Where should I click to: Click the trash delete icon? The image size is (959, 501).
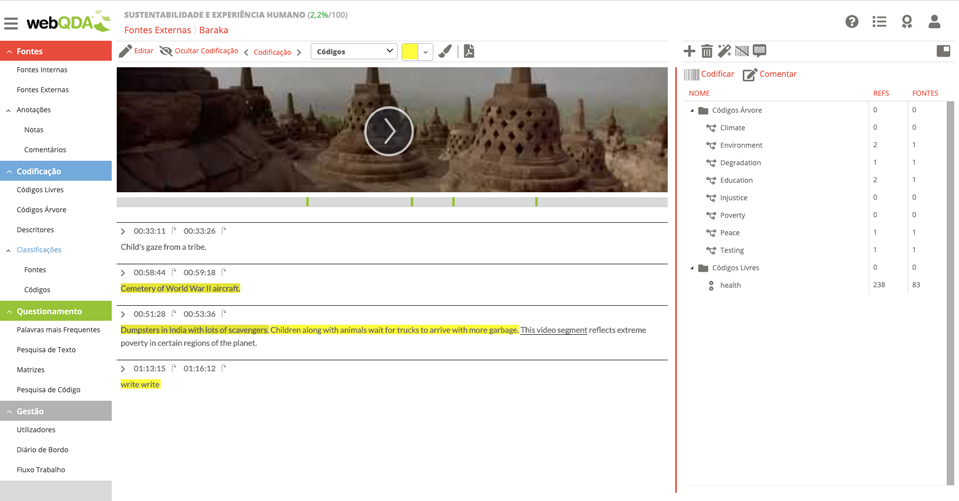706,51
